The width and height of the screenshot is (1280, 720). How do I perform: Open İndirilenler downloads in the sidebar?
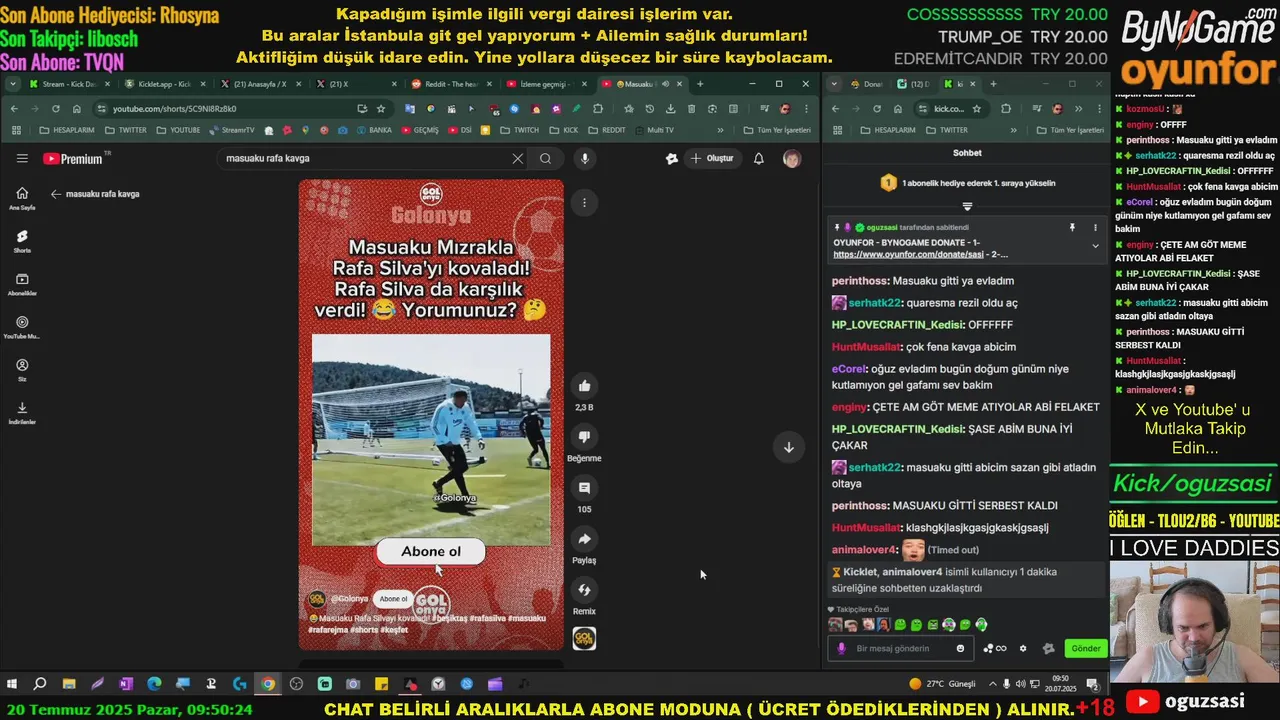coord(22,413)
